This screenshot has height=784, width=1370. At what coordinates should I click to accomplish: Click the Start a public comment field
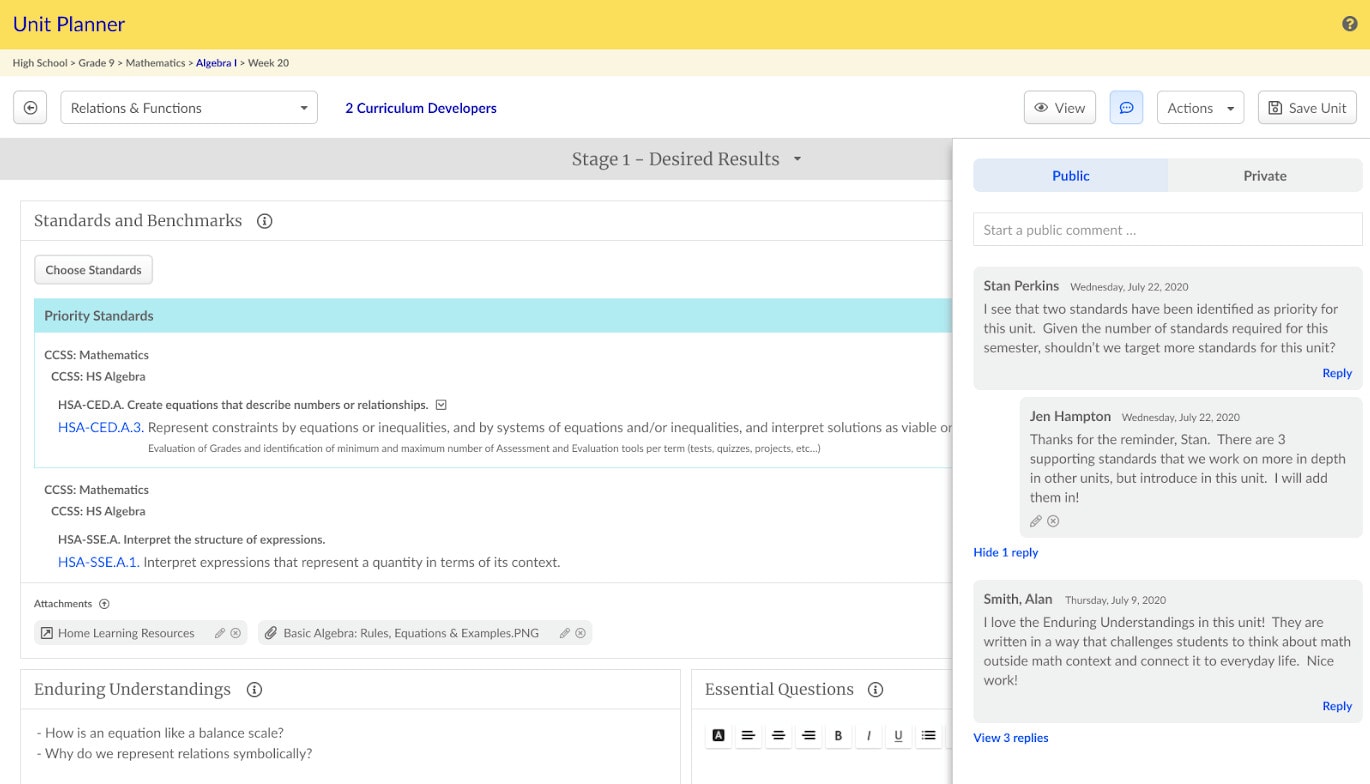(1167, 230)
